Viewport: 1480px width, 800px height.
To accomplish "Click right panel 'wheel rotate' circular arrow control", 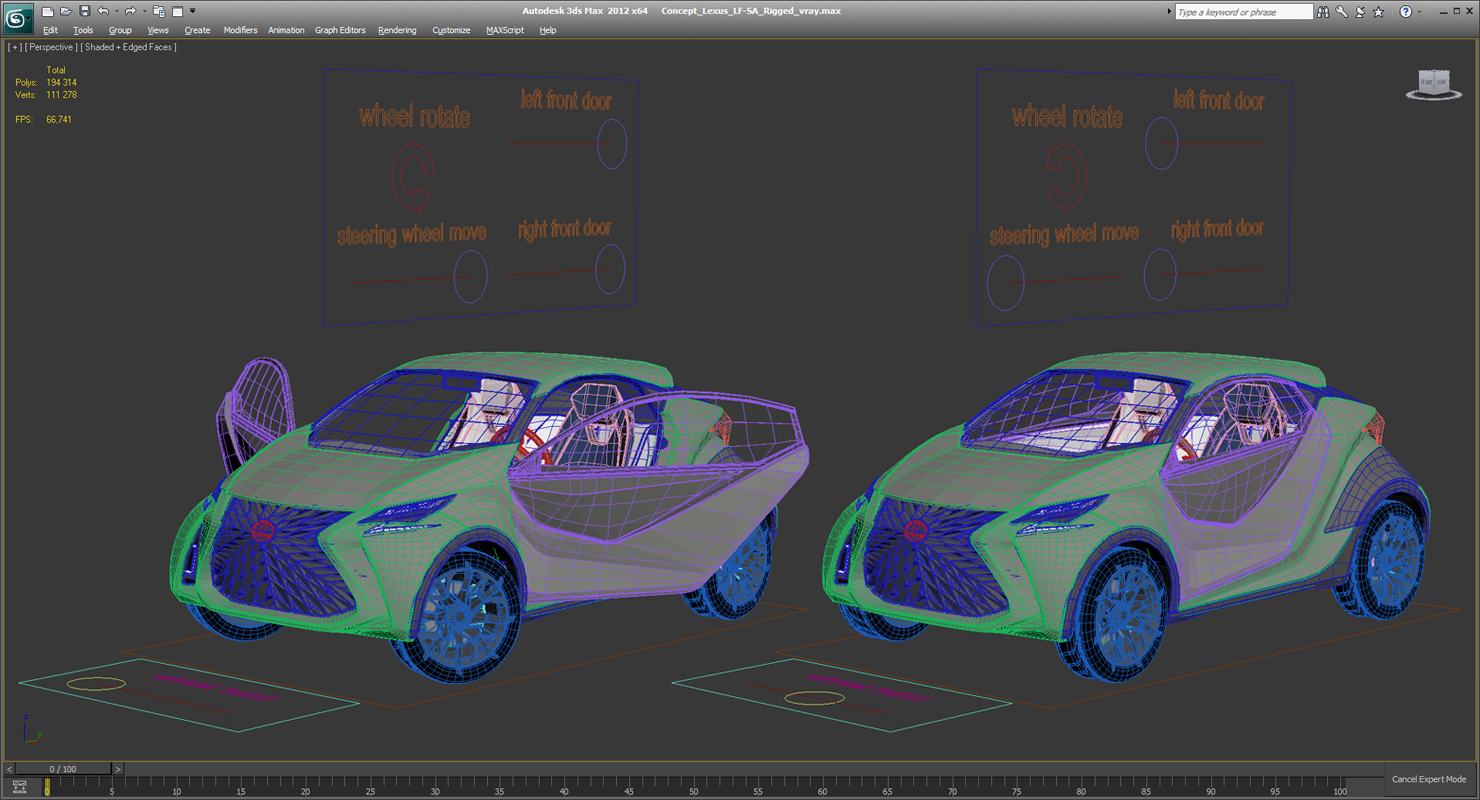I will tap(1065, 175).
